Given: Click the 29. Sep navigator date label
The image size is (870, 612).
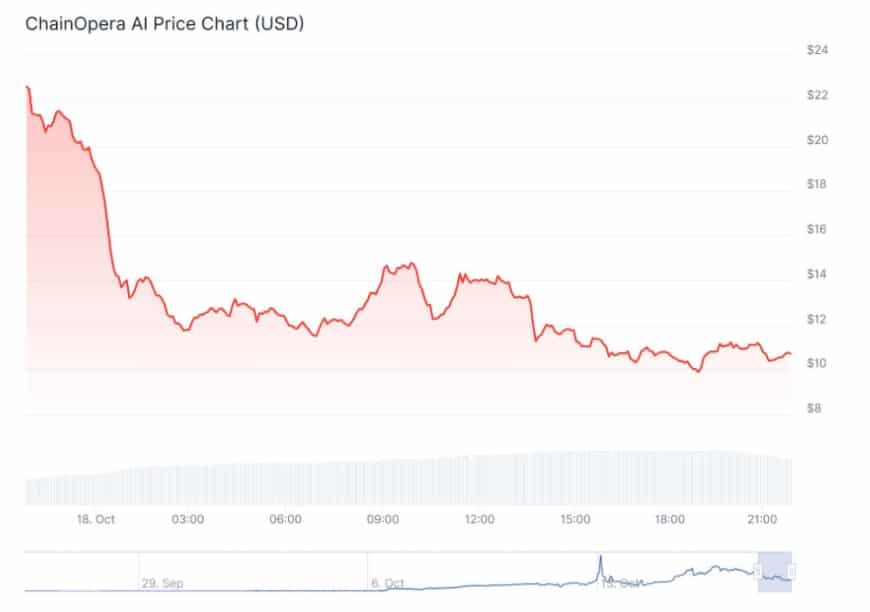Looking at the screenshot, I should [162, 582].
